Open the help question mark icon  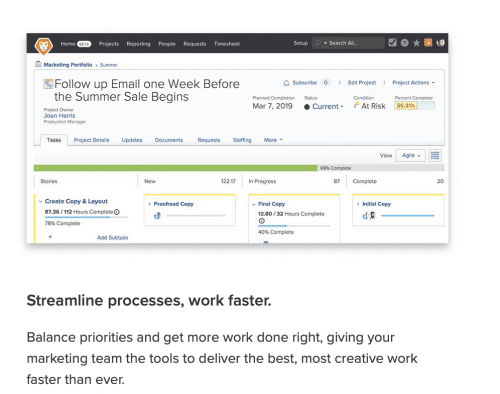tap(404, 43)
